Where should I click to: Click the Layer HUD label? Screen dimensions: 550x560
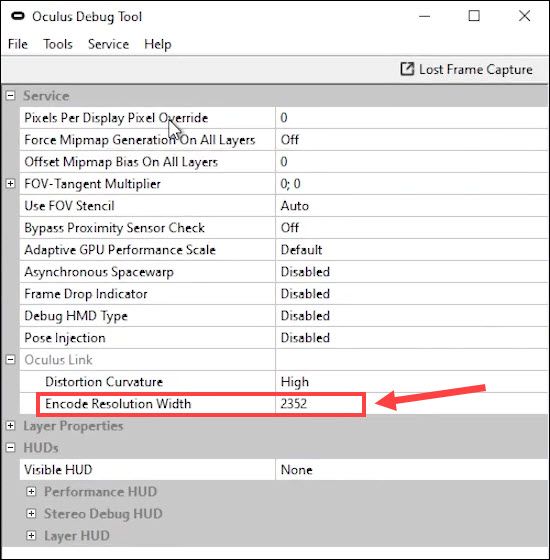77,536
